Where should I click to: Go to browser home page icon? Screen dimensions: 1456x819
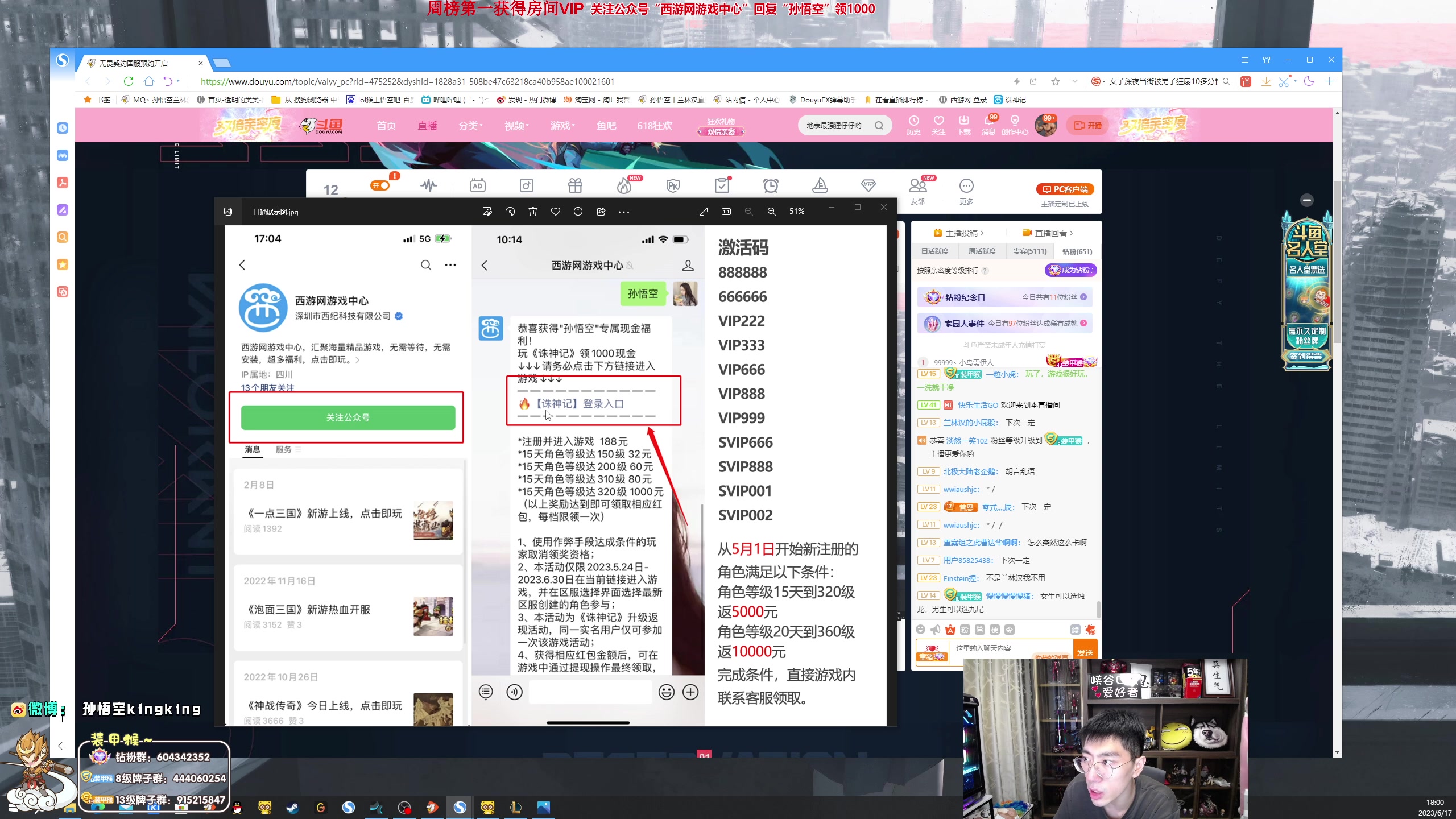149,81
